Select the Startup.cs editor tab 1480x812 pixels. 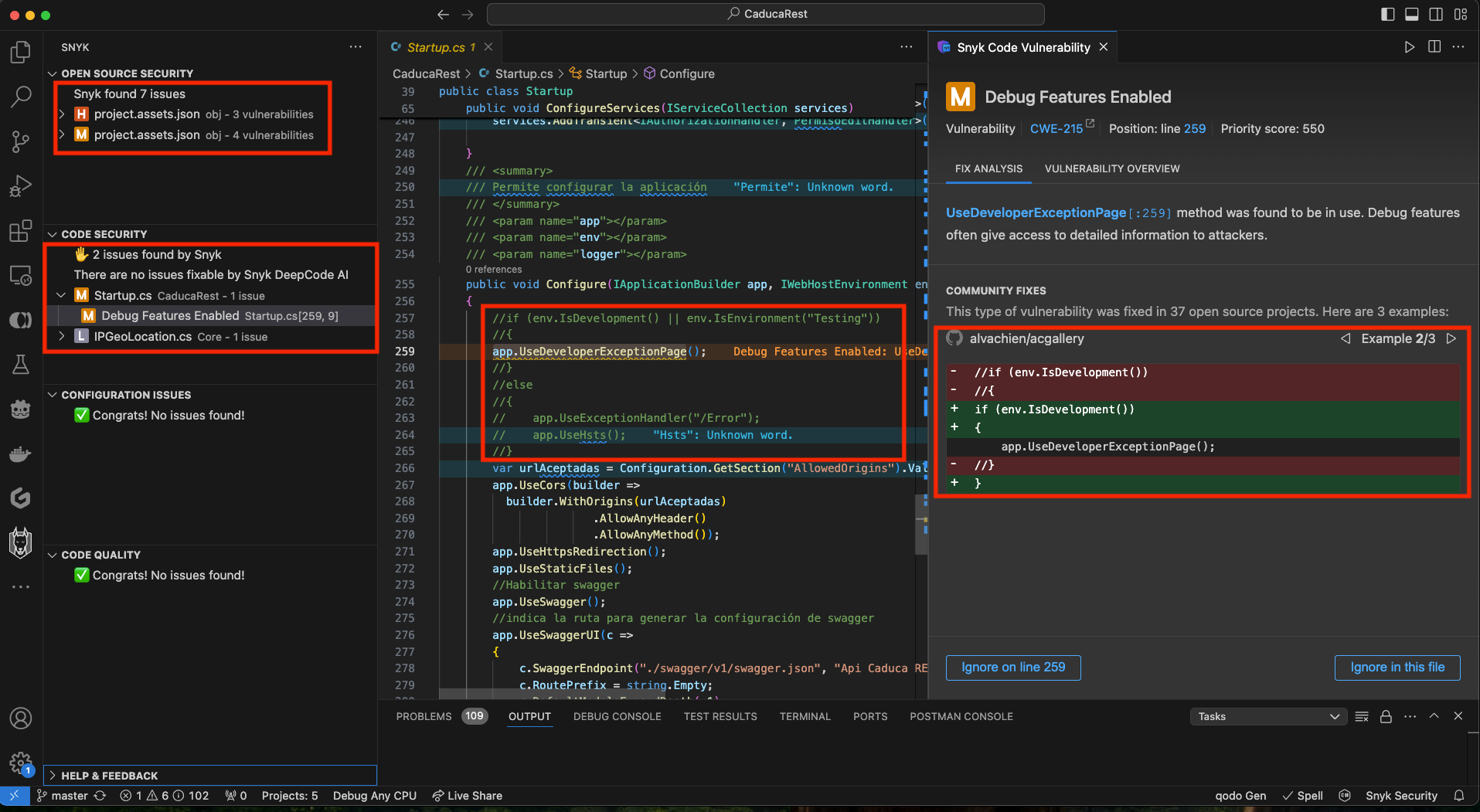(x=441, y=47)
